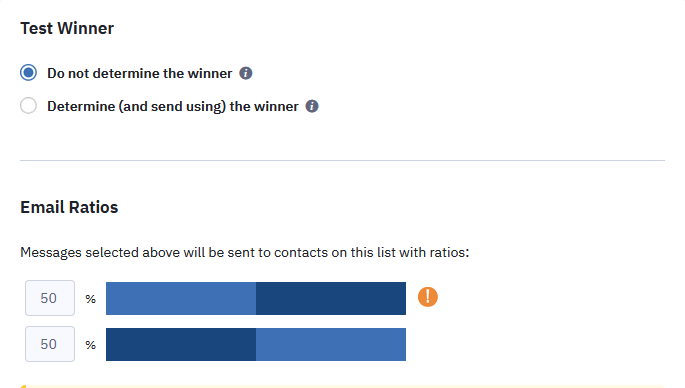
Task: Click the orange exclamation warning icon
Action: (x=428, y=297)
